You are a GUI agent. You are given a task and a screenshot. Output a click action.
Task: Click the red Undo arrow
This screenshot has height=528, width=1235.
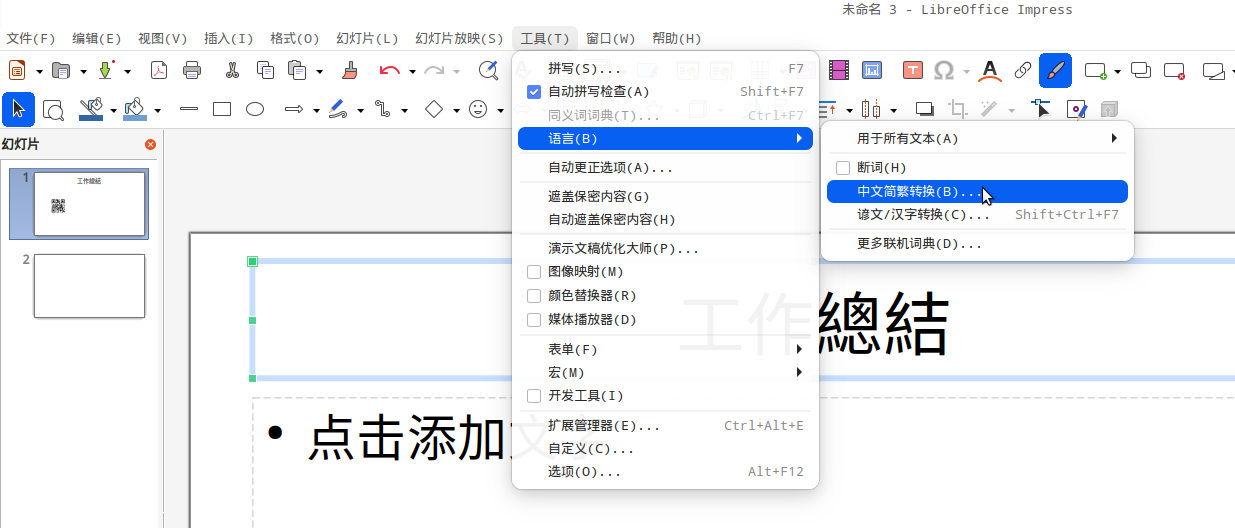coord(390,70)
